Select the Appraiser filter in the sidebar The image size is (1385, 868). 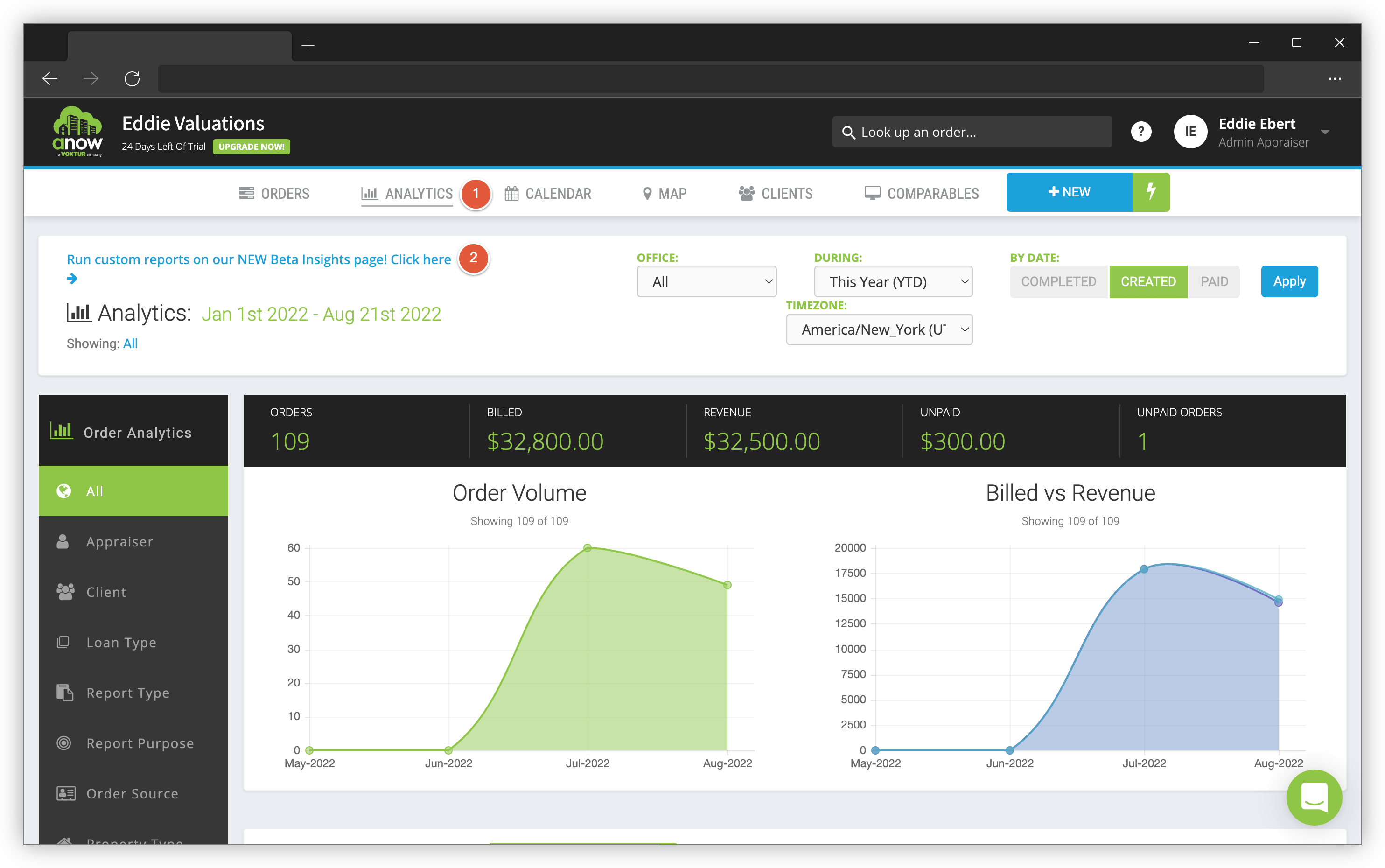tap(119, 541)
